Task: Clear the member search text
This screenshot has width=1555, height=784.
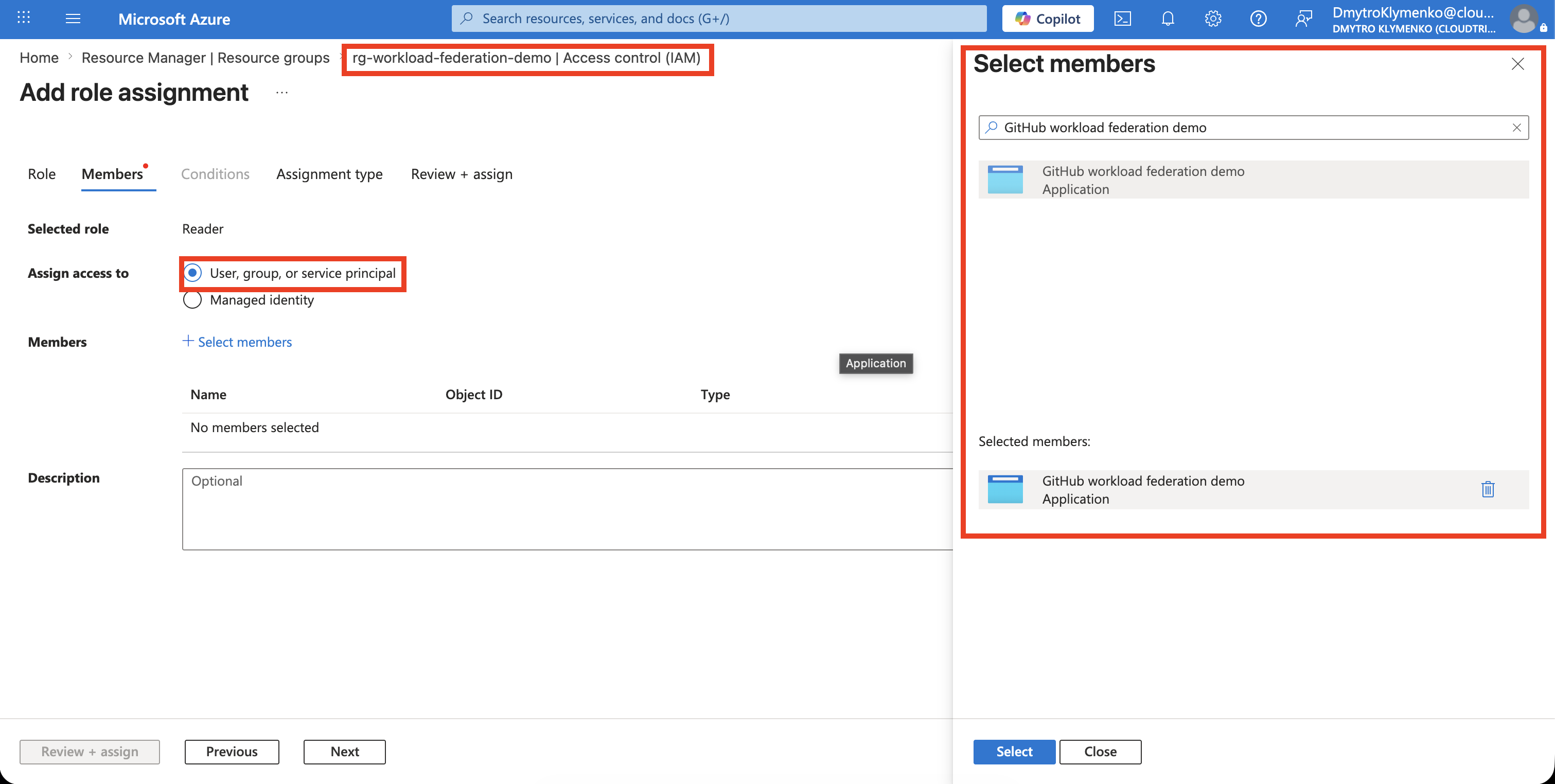Action: [1516, 128]
